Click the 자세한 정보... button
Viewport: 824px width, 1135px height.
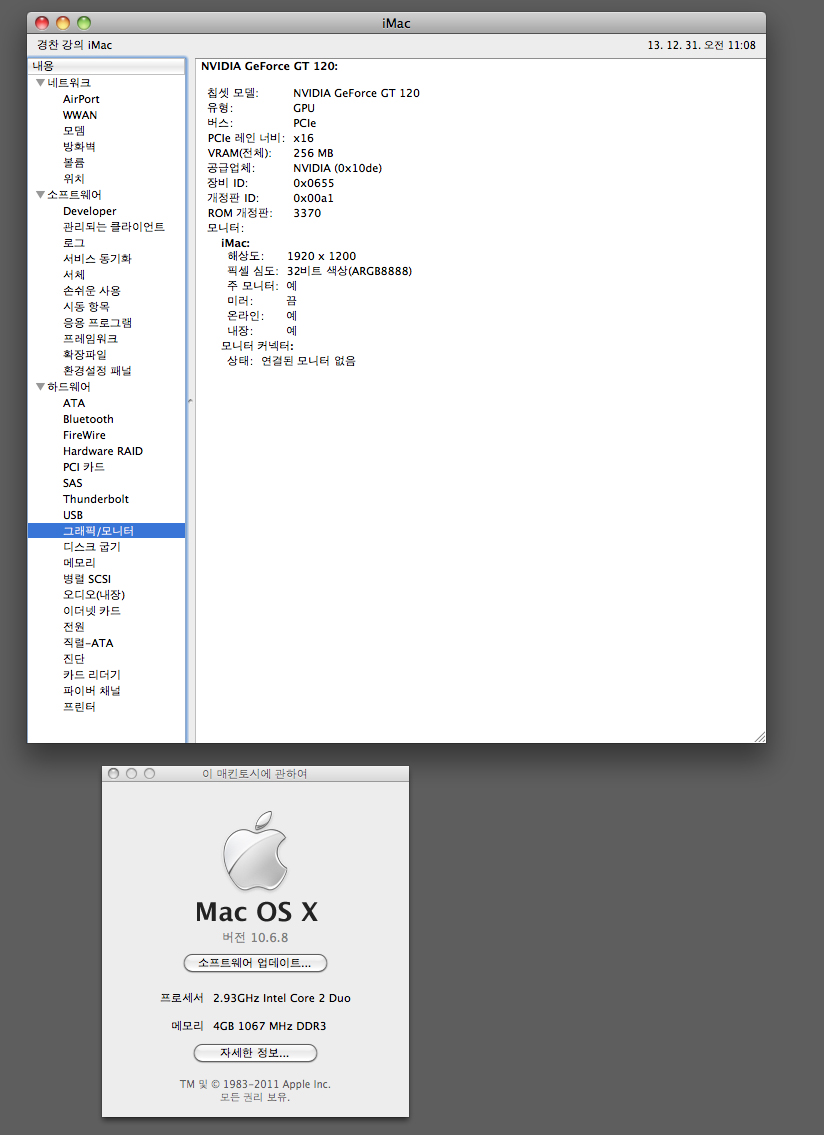255,1053
